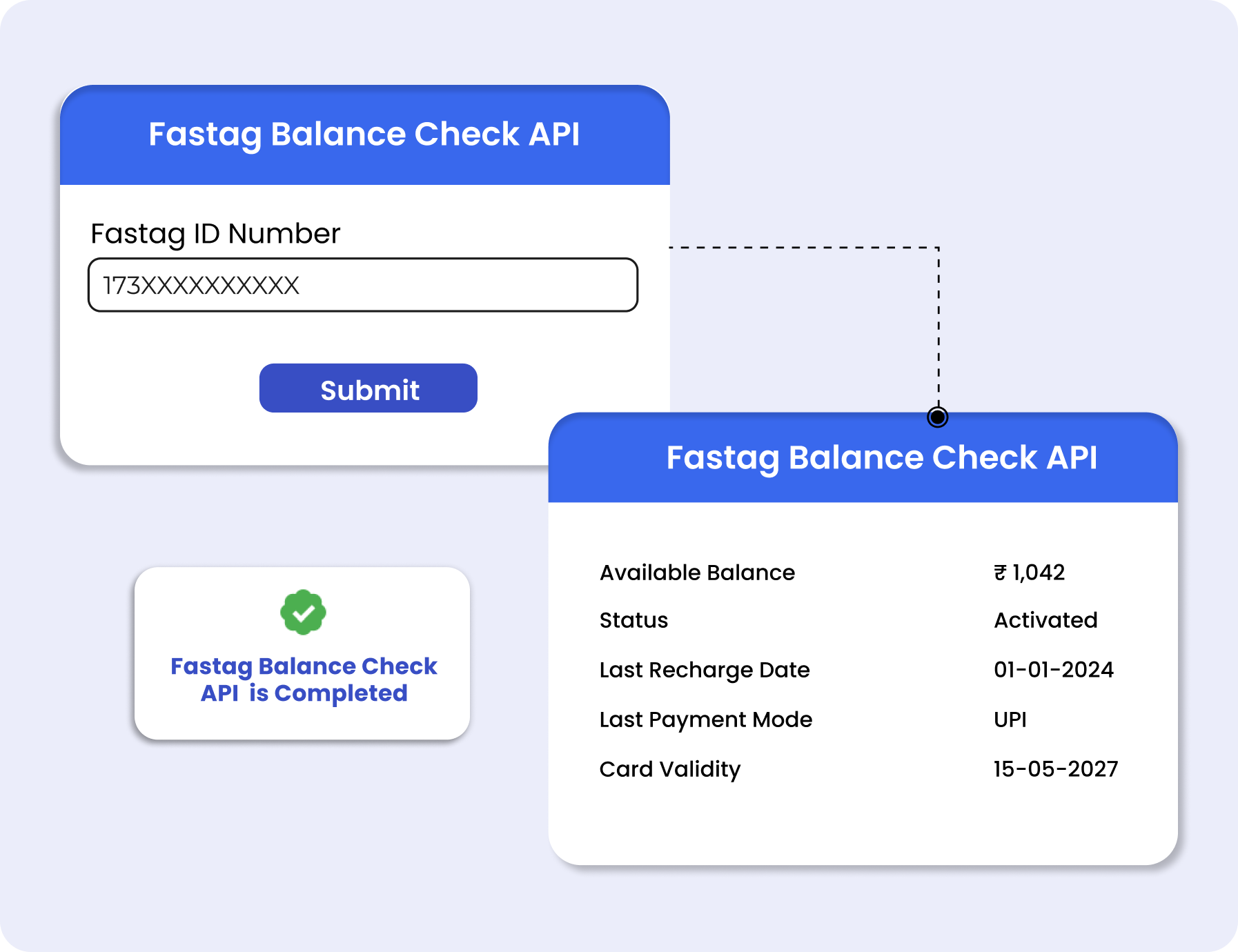Click the dashed connector line between cards
This screenshot has width=1238, height=952.
939,324
